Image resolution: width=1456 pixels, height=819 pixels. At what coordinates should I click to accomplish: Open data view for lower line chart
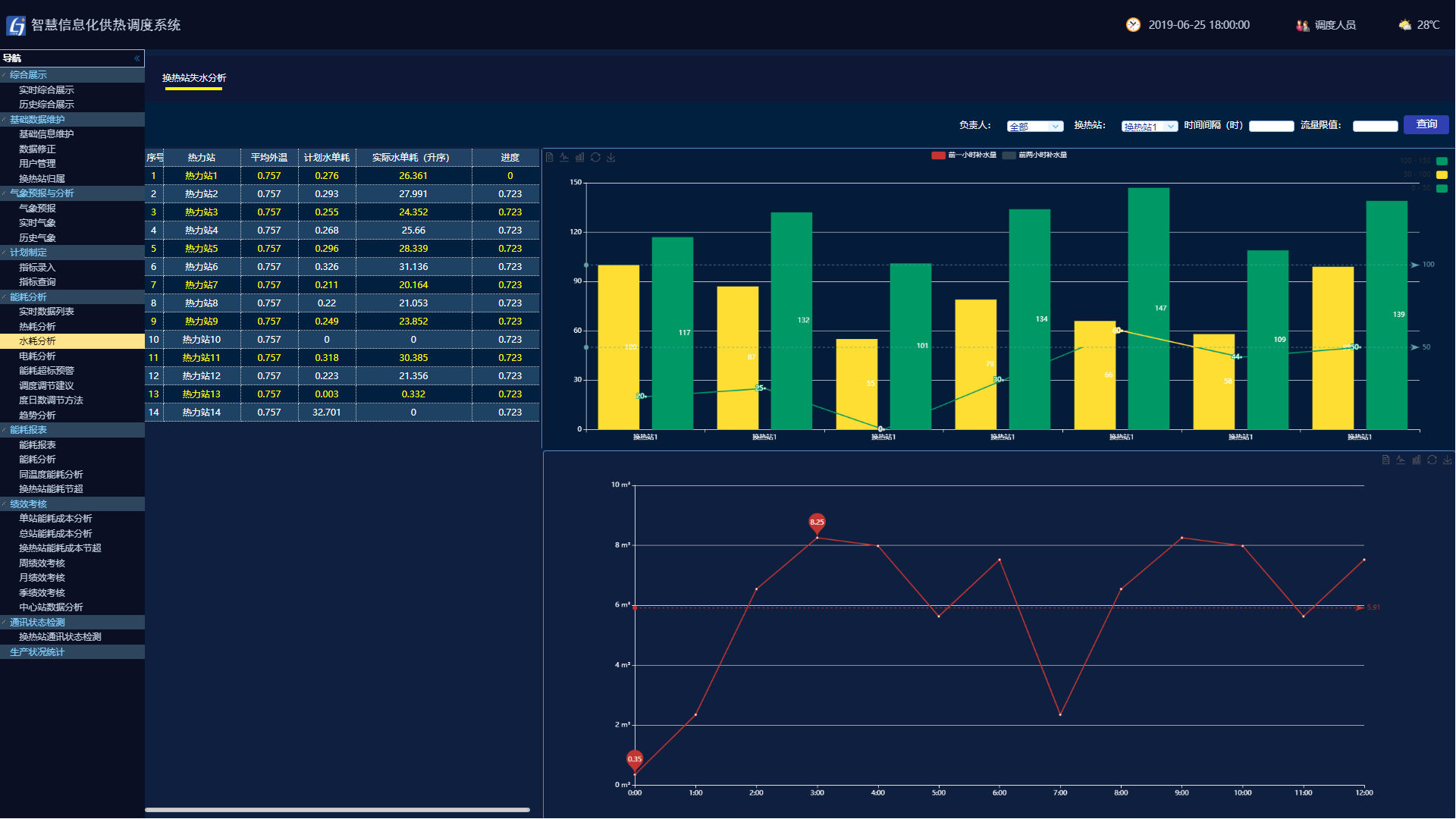[x=1386, y=460]
